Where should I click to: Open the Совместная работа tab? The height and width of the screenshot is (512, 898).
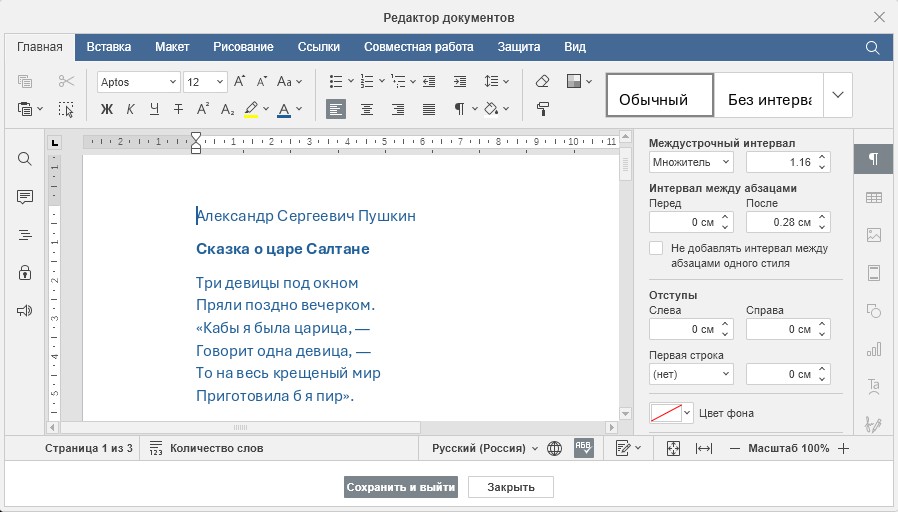coord(419,47)
